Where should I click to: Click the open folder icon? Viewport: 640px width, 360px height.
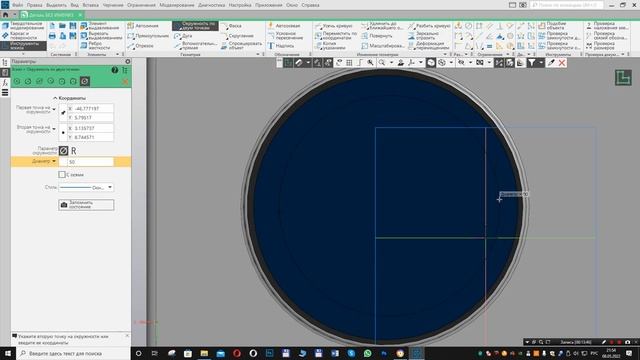tap(62, 26)
